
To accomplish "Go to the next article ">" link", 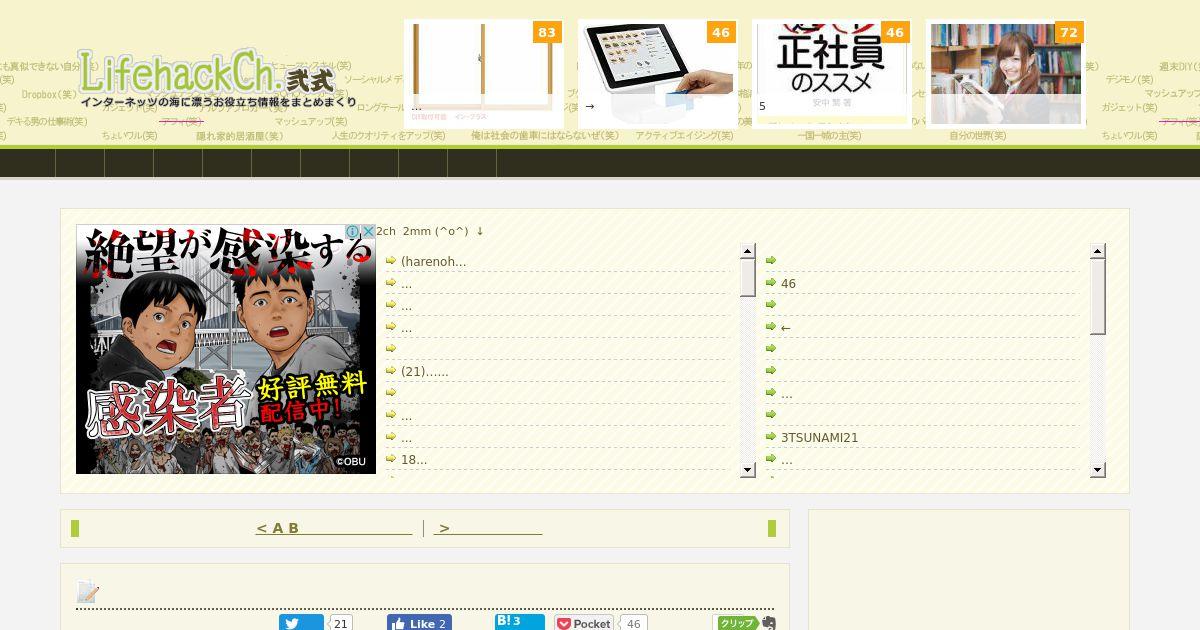I will [488, 528].
